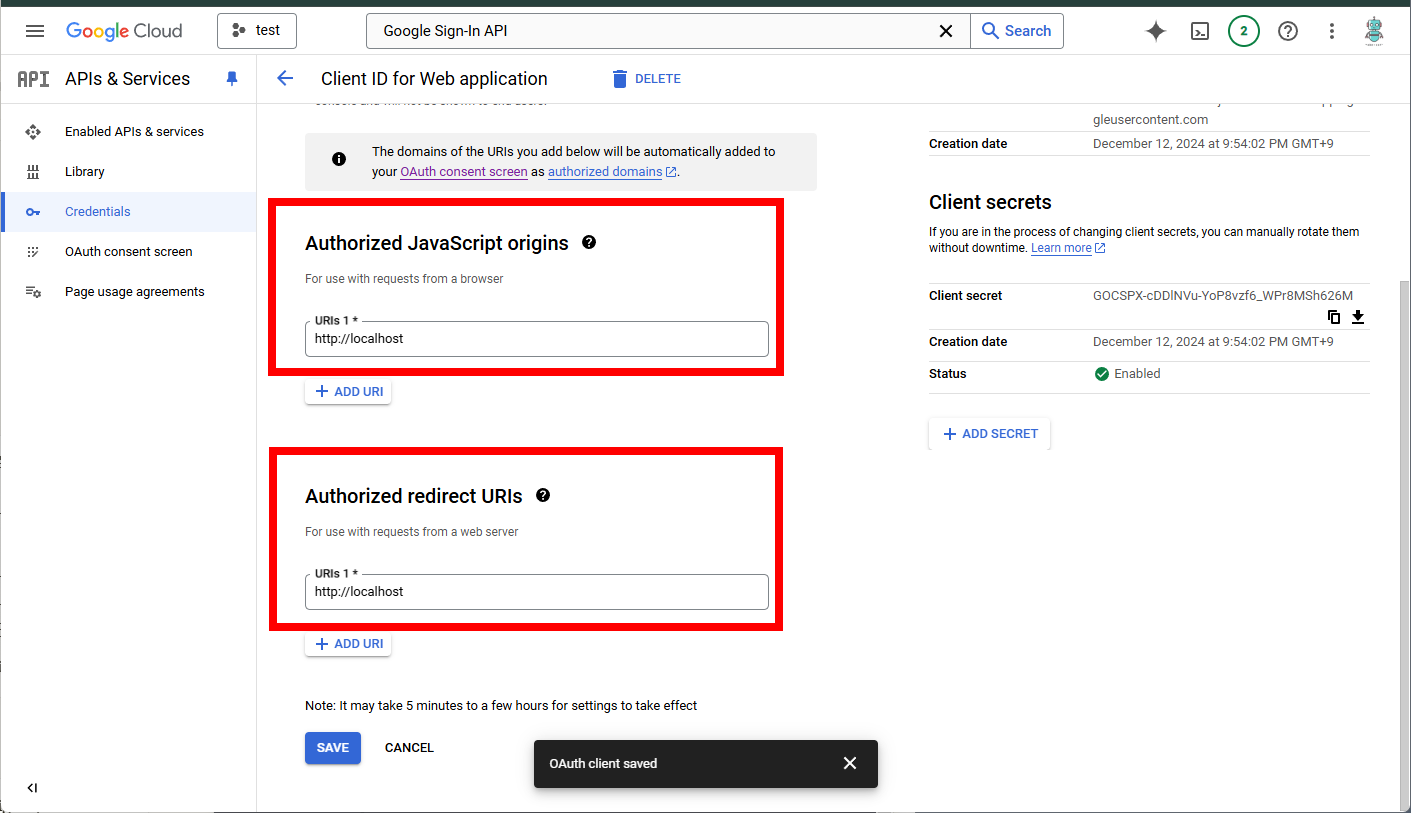Click the Google Cloud logo
Viewport: 1411px width, 813px height.
[124, 31]
